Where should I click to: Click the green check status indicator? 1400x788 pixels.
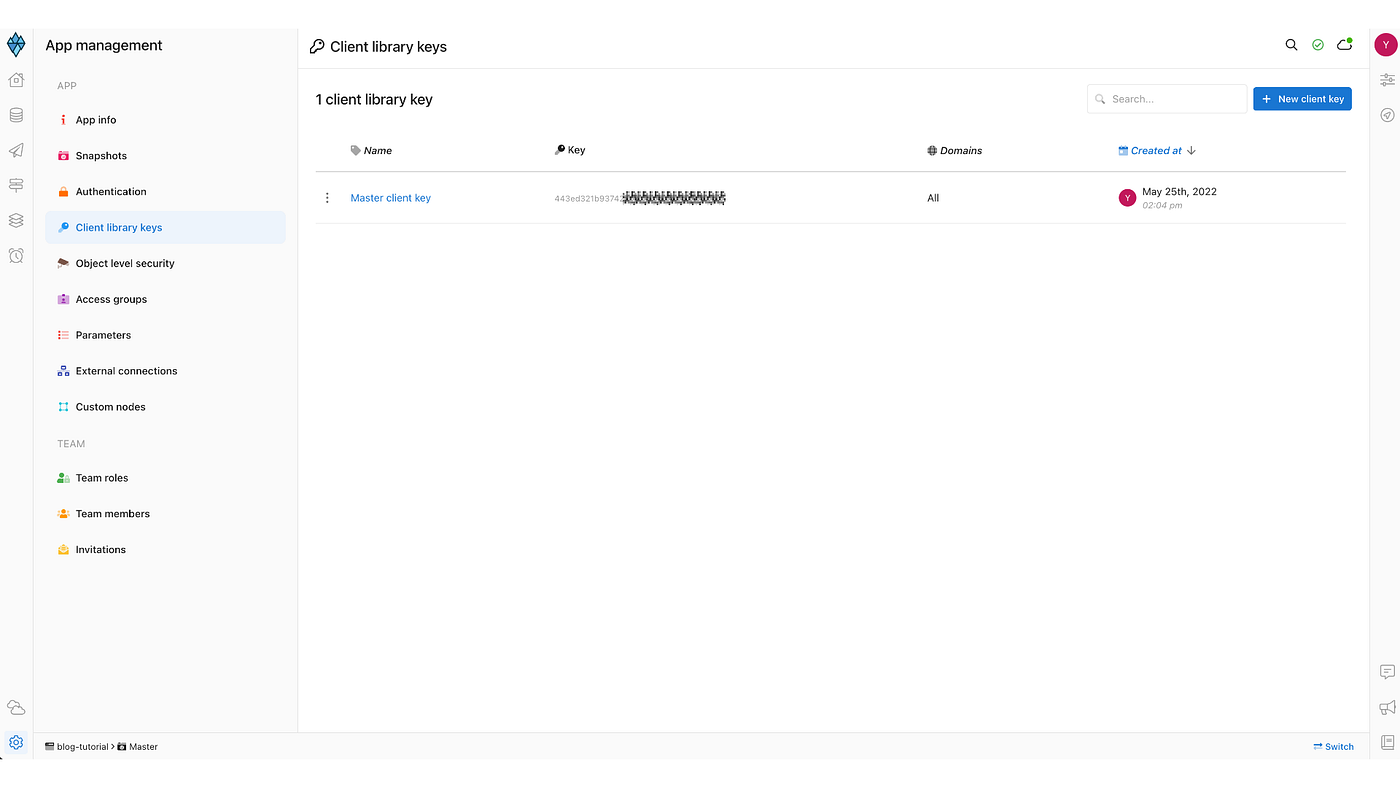click(x=1317, y=44)
